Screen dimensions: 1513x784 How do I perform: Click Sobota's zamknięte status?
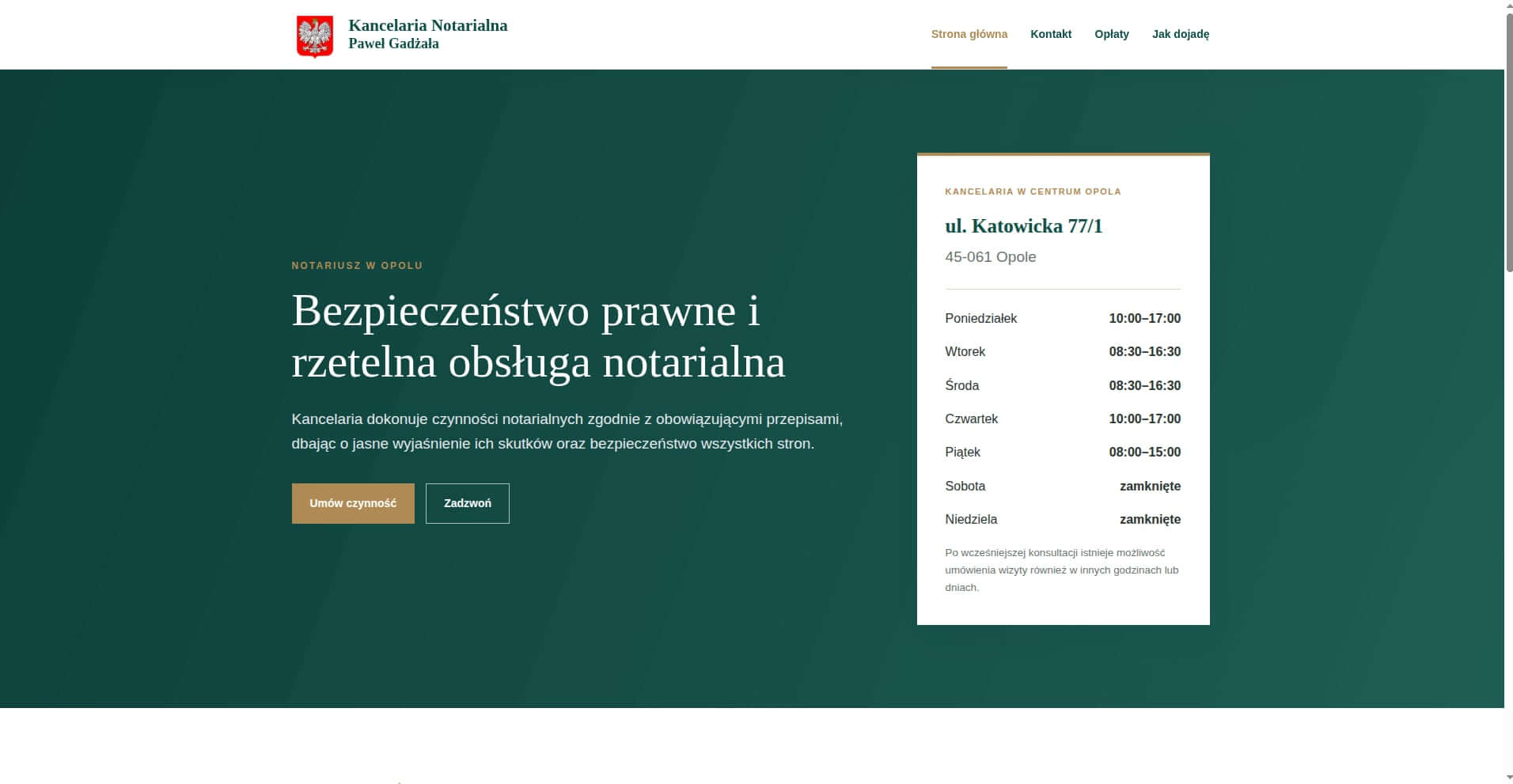(1150, 487)
